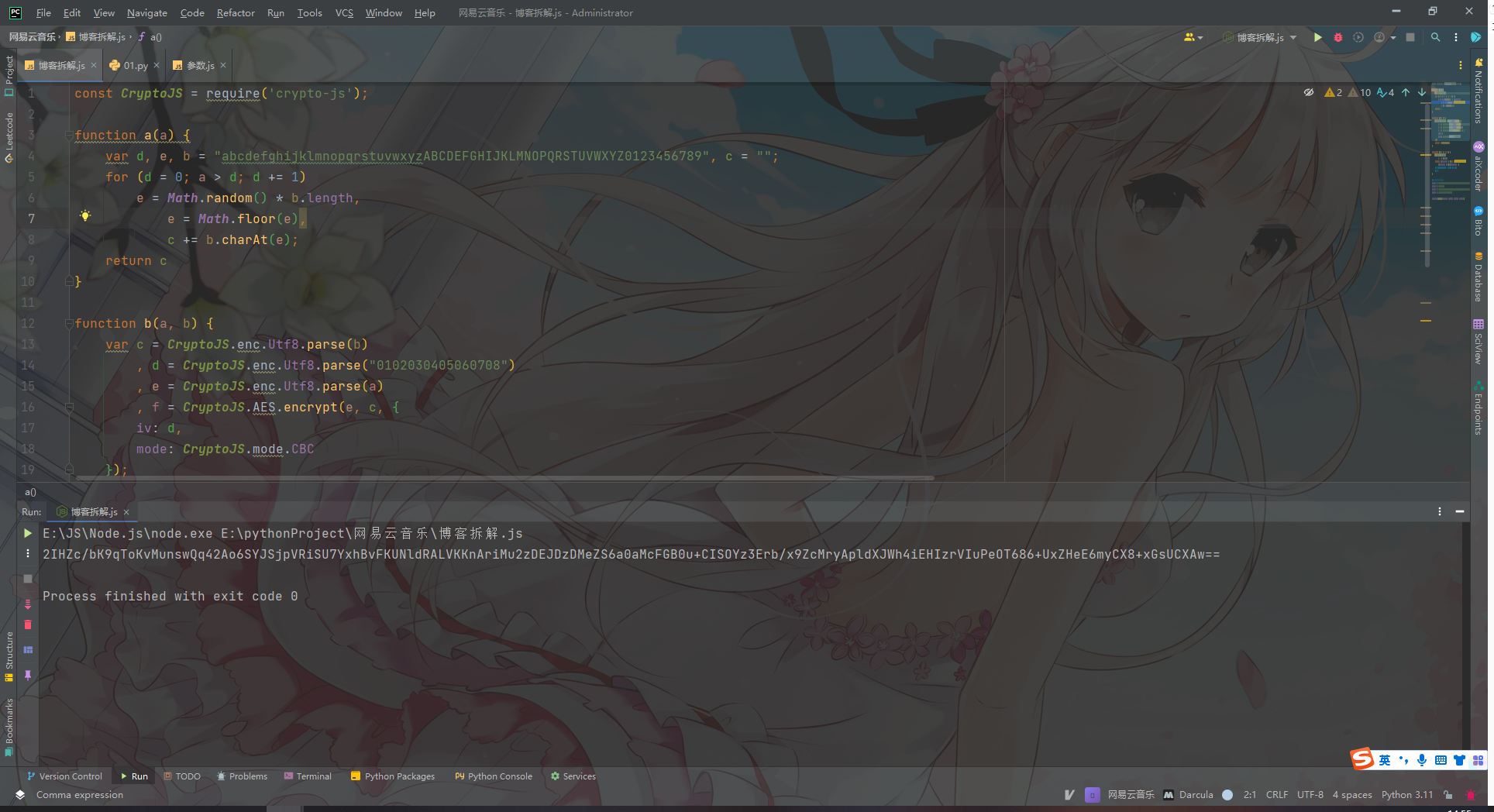Open the run configuration dropdown 博客拆解.js
The image size is (1494, 812).
point(1259,37)
